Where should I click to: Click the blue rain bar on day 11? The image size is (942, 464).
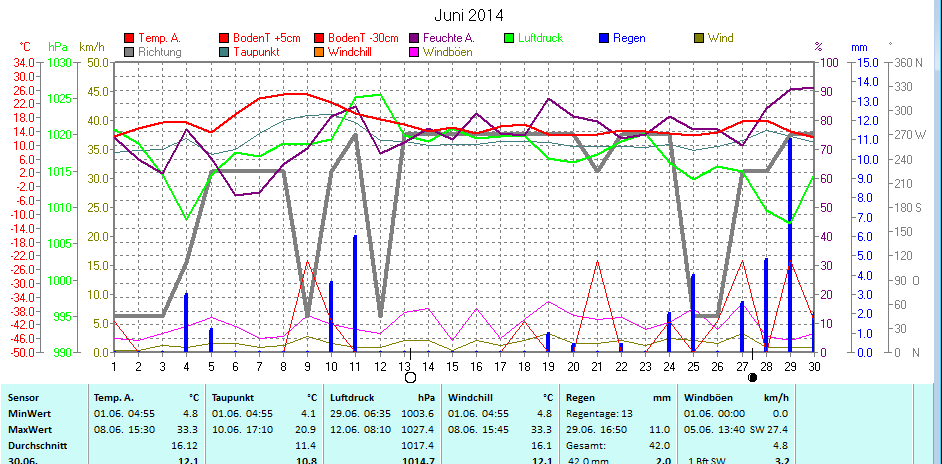point(355,293)
